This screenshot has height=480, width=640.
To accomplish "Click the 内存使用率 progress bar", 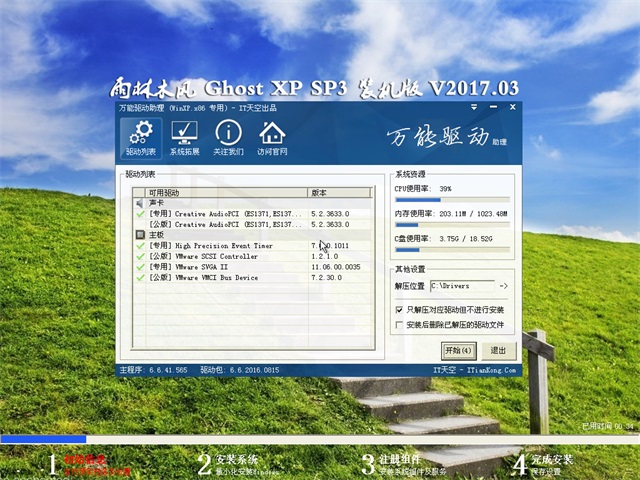I will (452, 225).
